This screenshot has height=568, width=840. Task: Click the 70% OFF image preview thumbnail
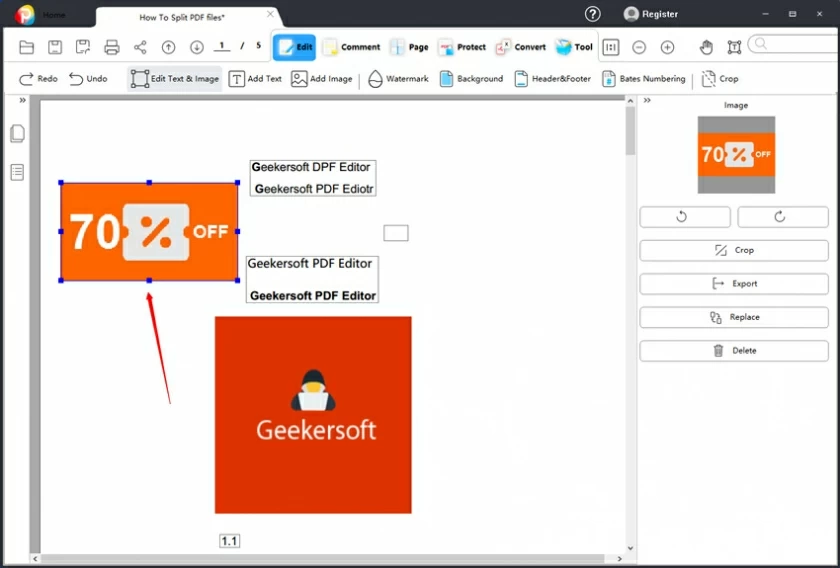736,155
